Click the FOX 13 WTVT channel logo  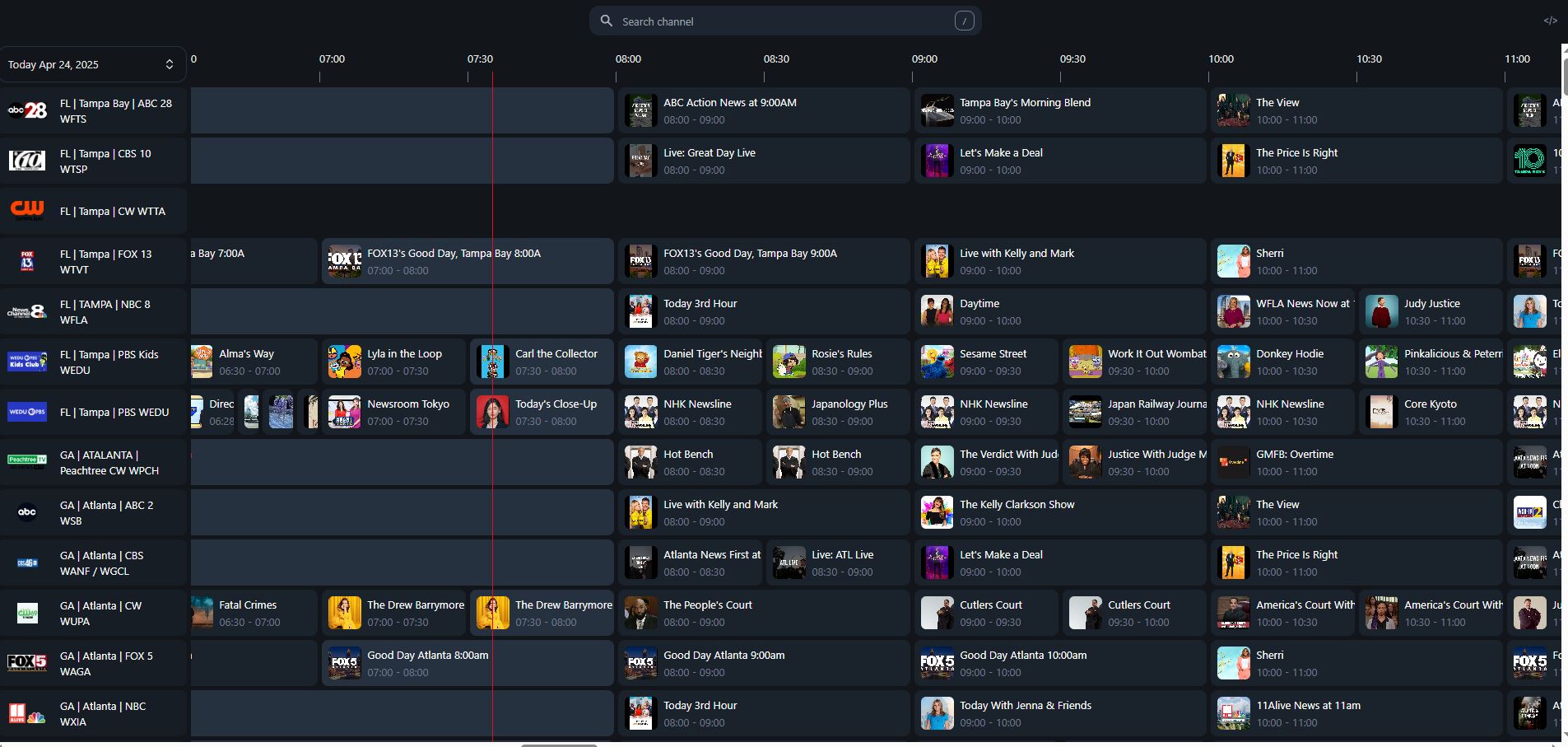tap(27, 261)
